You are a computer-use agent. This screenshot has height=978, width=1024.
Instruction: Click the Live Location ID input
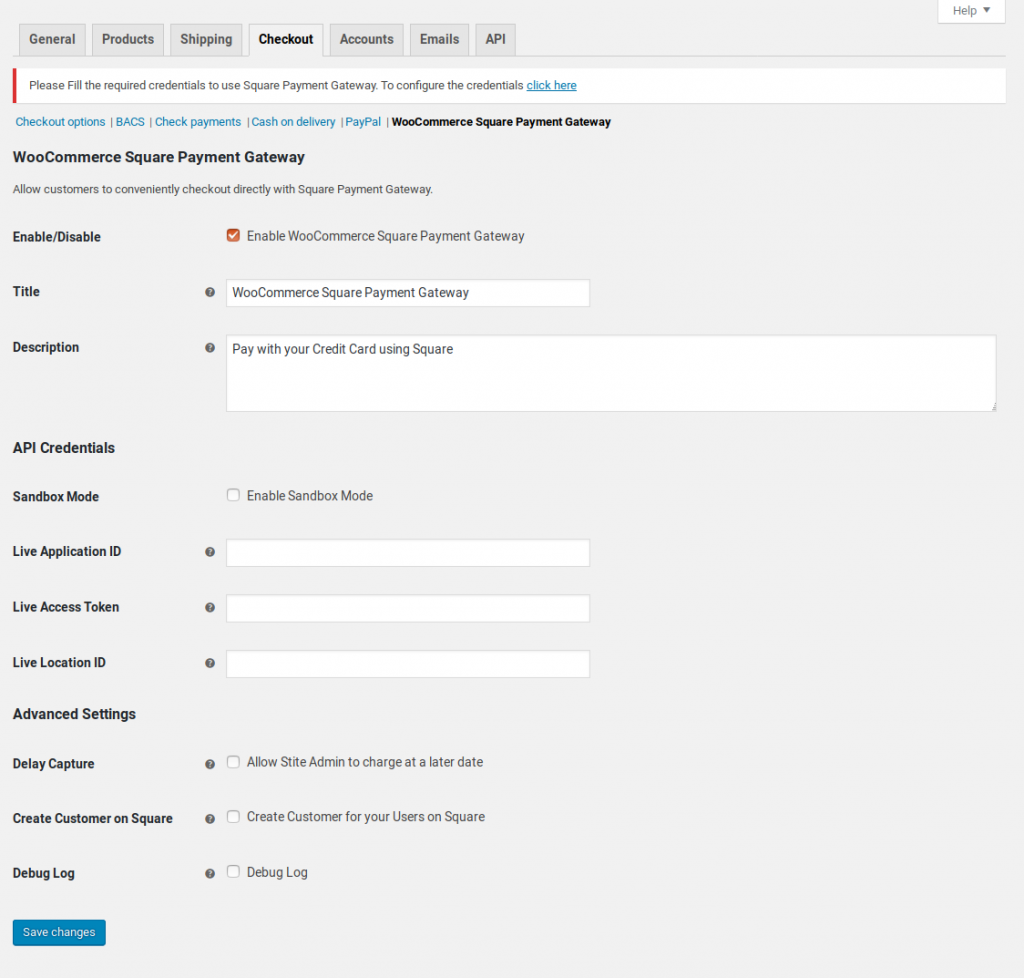(408, 664)
